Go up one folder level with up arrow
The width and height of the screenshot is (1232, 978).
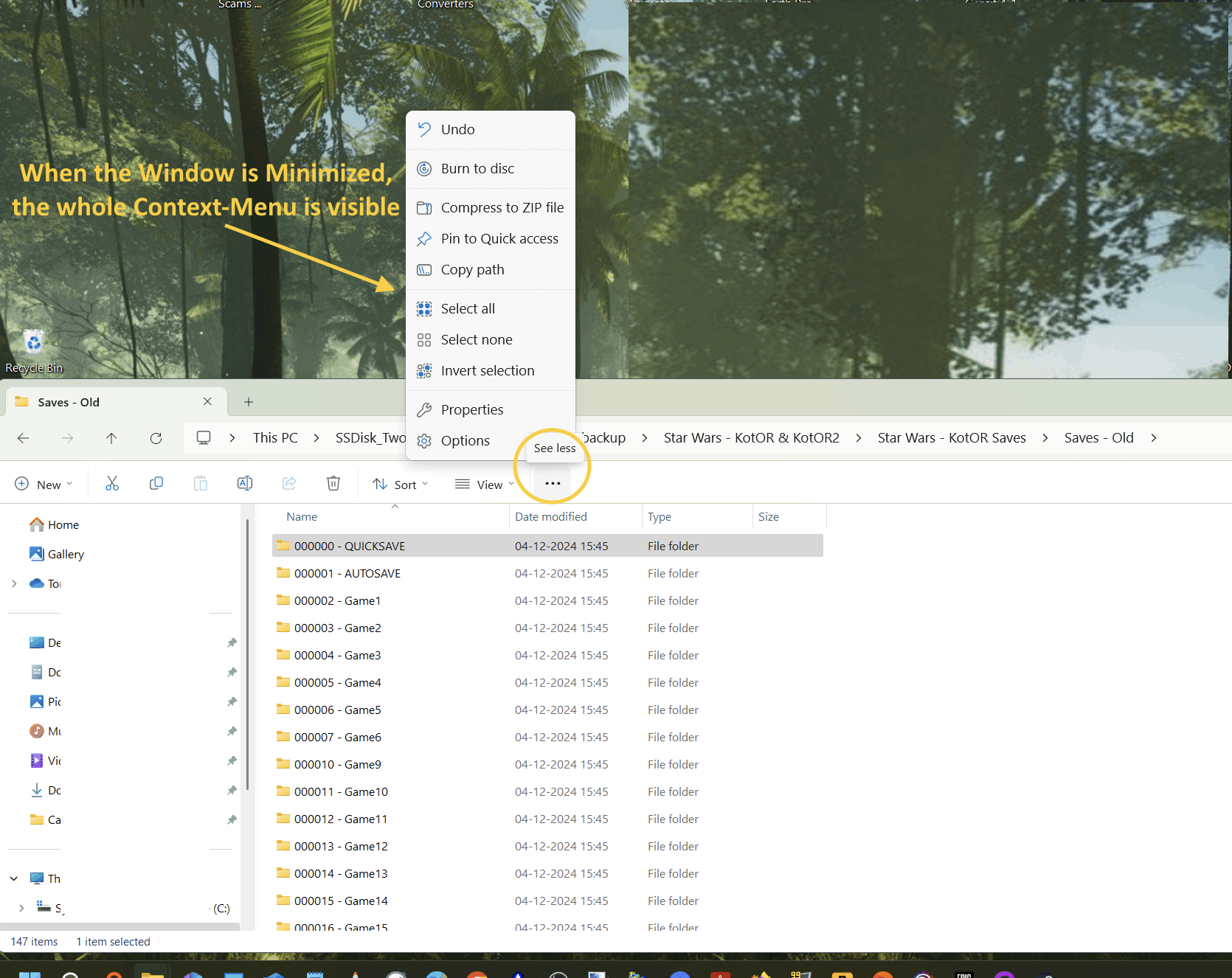[x=111, y=438]
